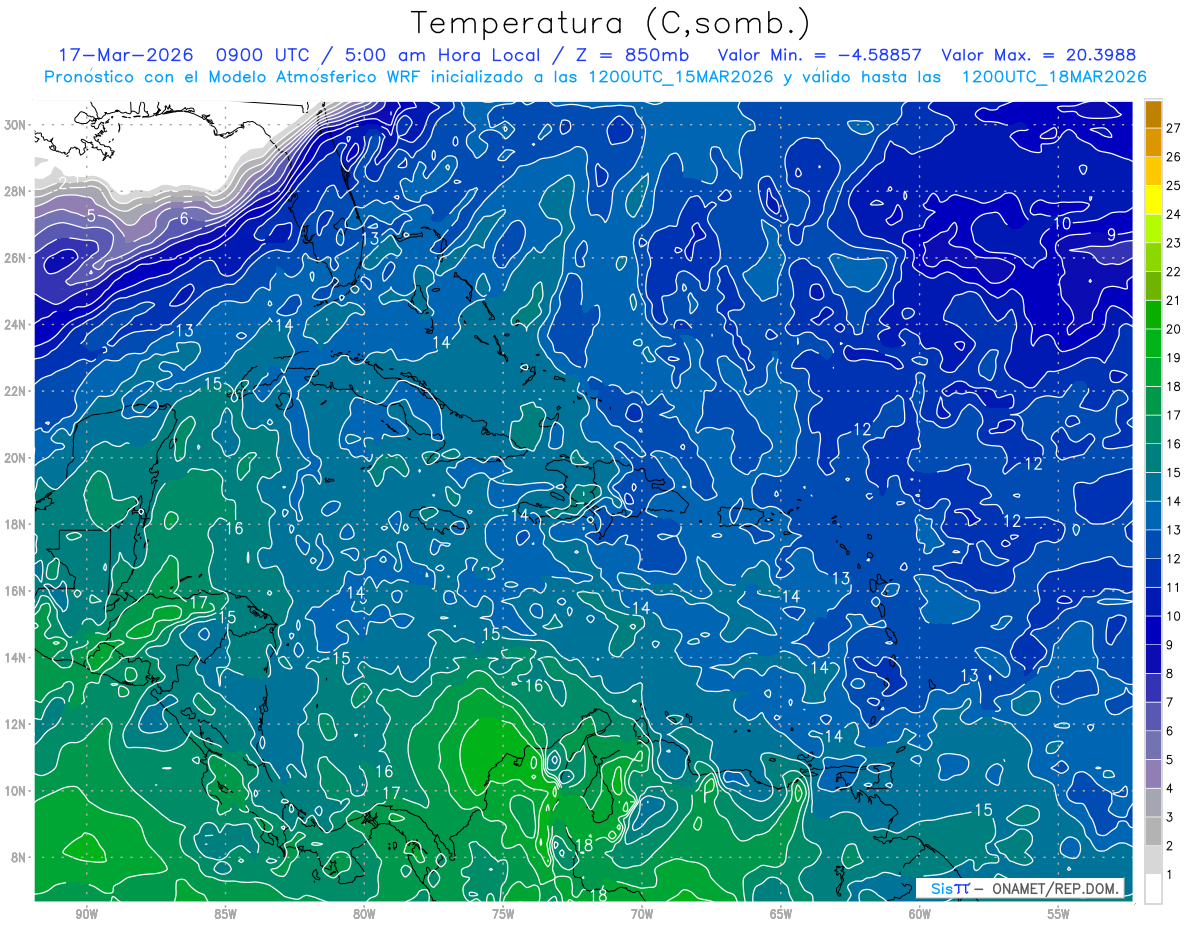Screen dimensions: 1200x927
Task: Click the "75W" longitude axis label
Action: 503,914
